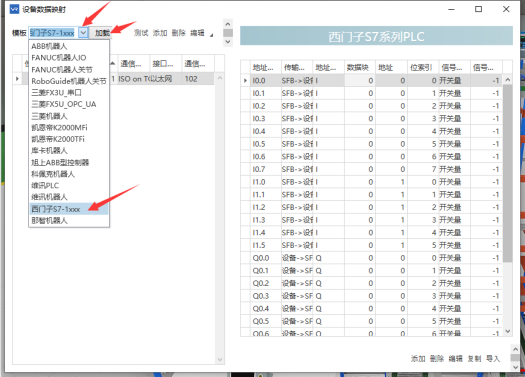Viewport: 525px width, 377px height.
Task: Click down arrow of device list scrollbar
Action: pos(220,360)
